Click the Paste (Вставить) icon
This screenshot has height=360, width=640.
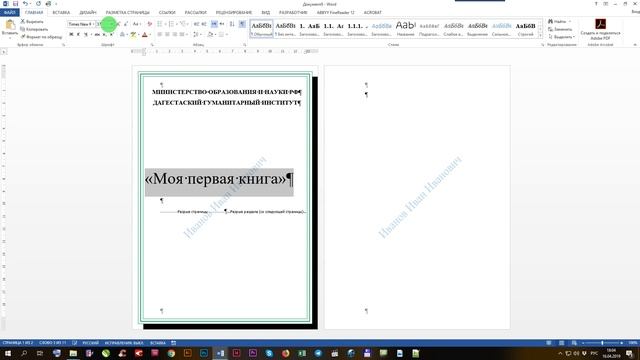(x=10, y=25)
